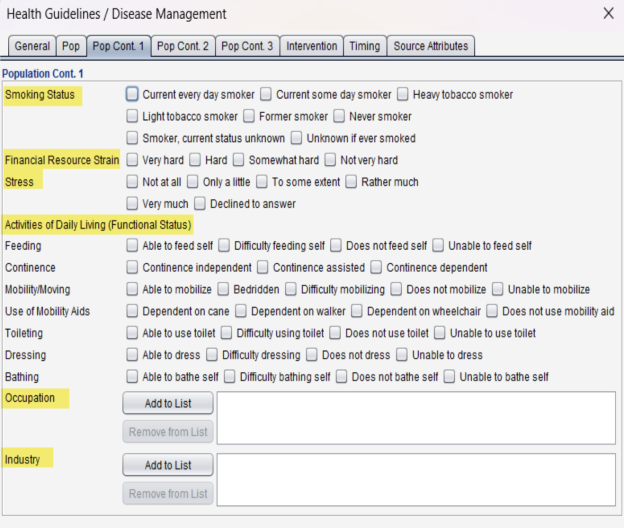Select Very hard financial resource strain
The height and width of the screenshot is (528, 624).
[132, 161]
